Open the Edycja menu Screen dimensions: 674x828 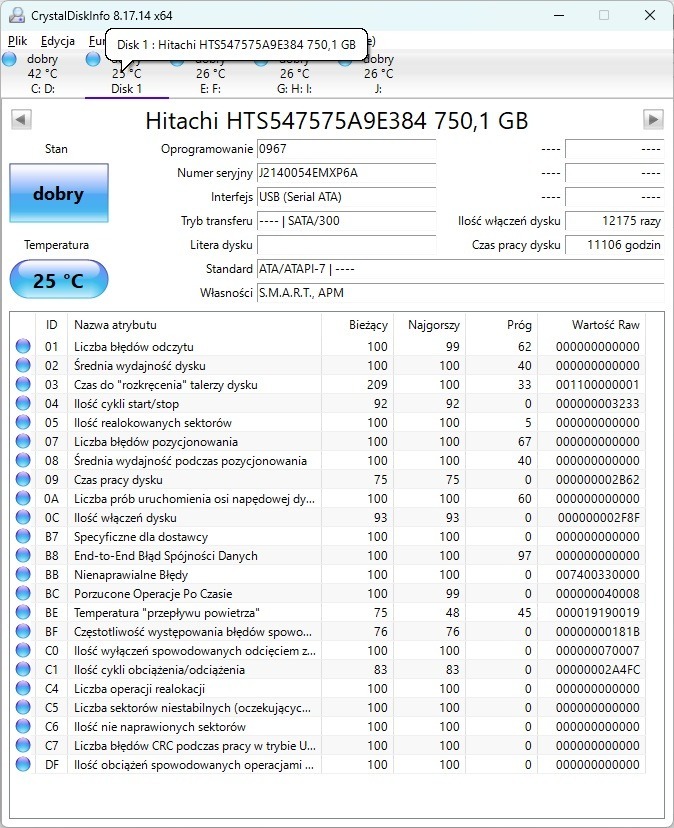(x=58, y=41)
